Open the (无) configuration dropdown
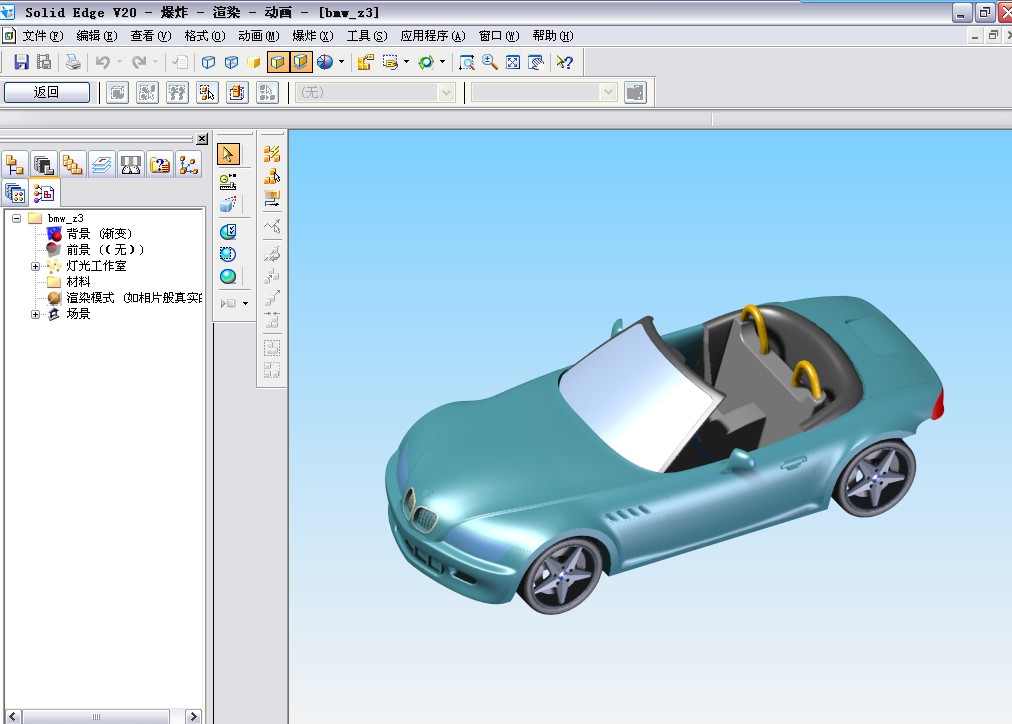The height and width of the screenshot is (724, 1012). coord(446,92)
